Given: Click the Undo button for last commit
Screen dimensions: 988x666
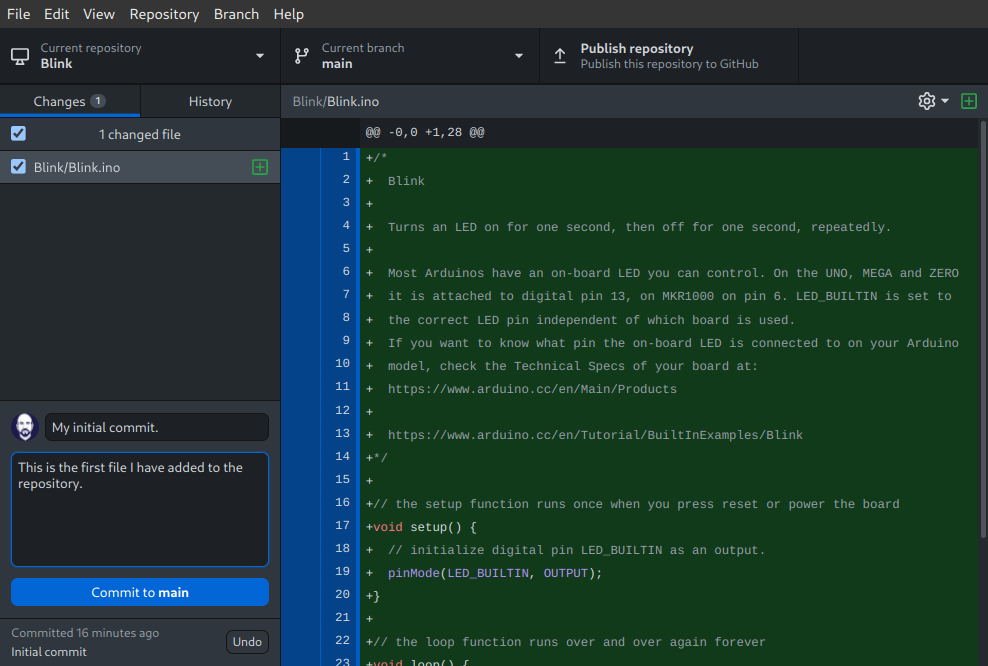Looking at the screenshot, I should click(x=247, y=641).
